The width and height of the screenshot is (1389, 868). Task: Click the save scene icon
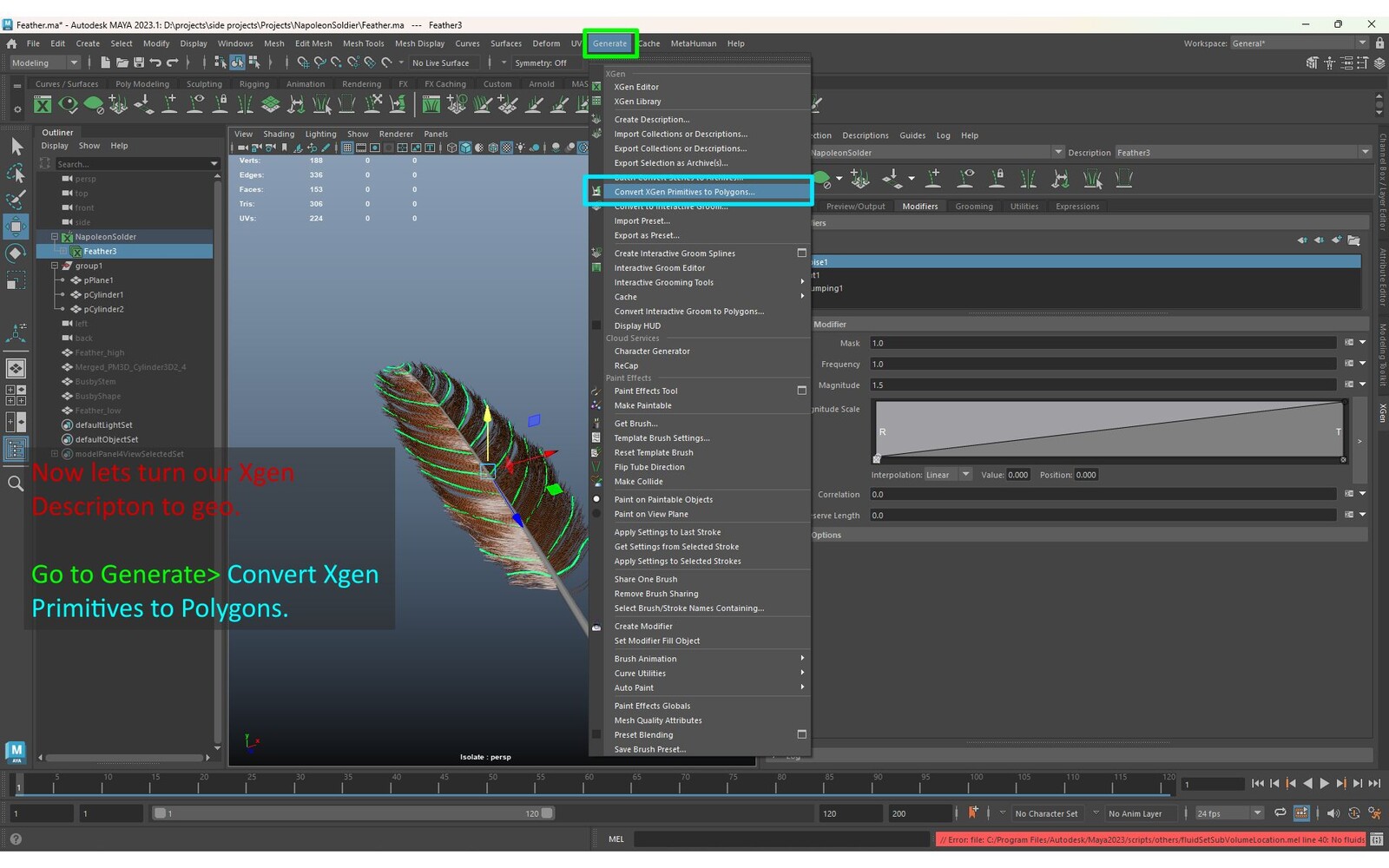point(139,62)
